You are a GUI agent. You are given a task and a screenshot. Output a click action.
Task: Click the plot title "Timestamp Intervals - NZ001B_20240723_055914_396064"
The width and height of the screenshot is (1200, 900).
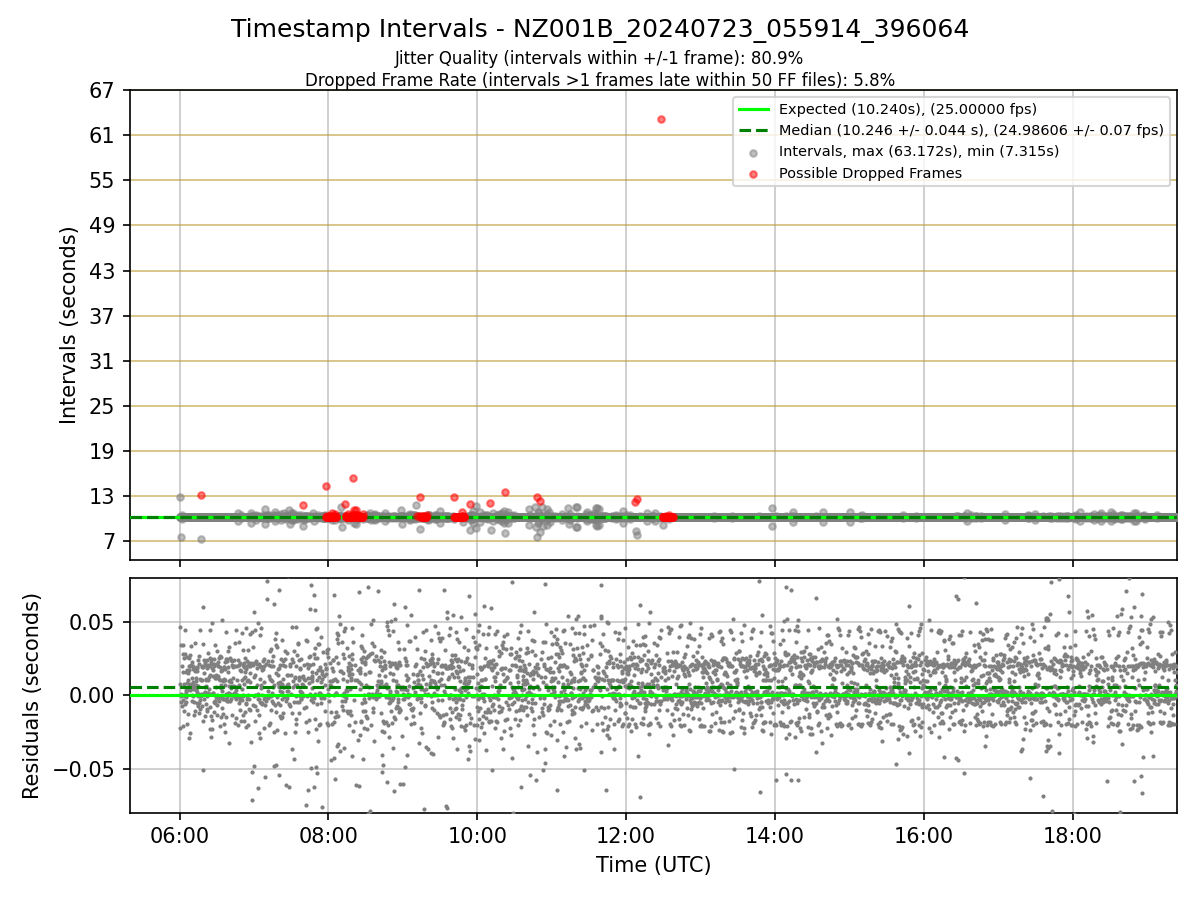(x=599, y=29)
